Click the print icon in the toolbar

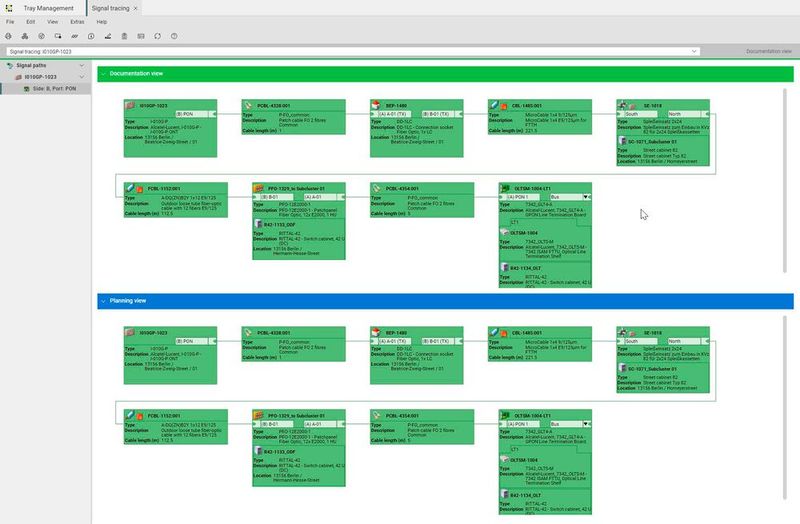[x=10, y=36]
